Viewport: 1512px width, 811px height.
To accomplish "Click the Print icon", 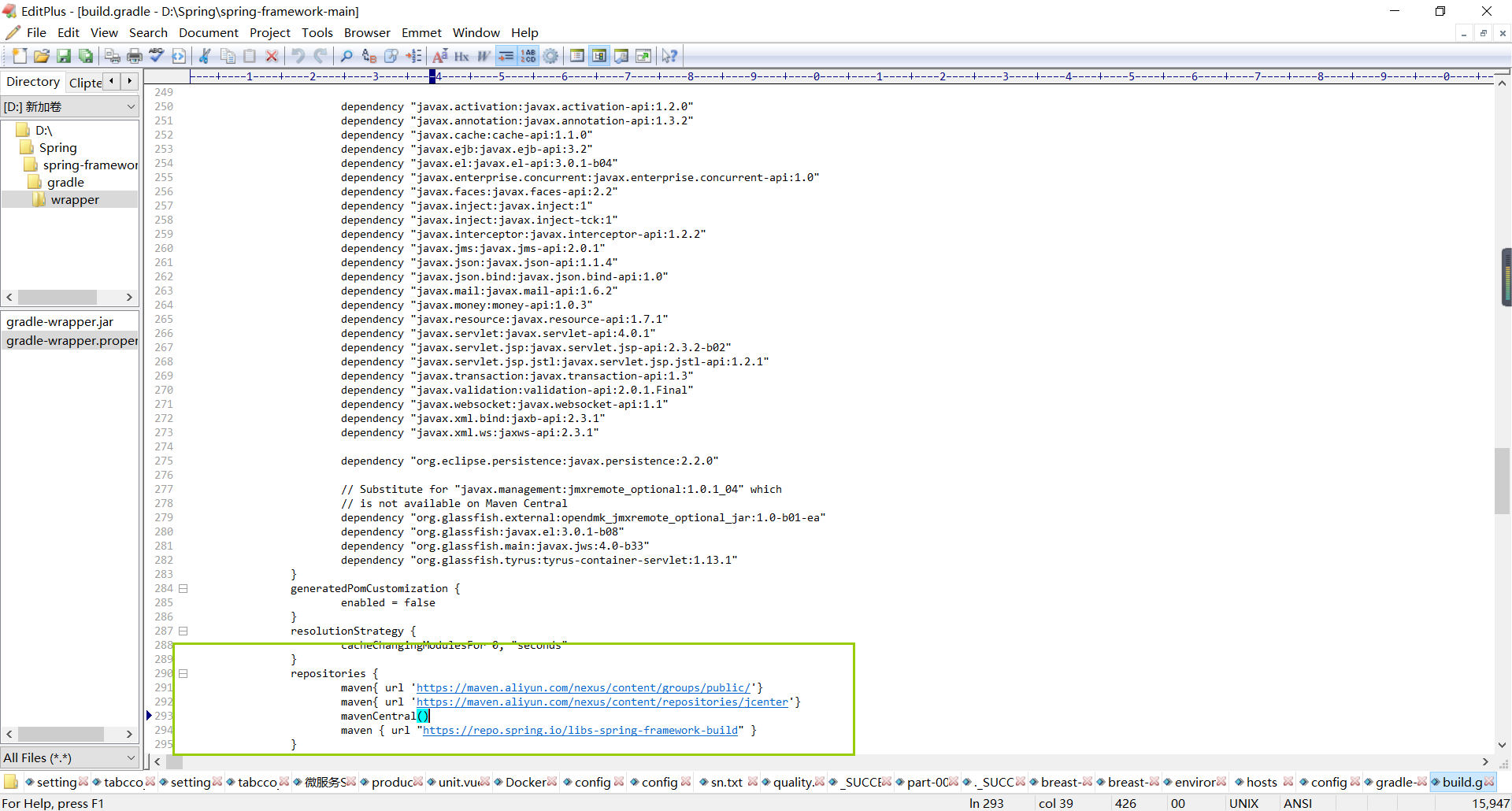I will click(135, 56).
